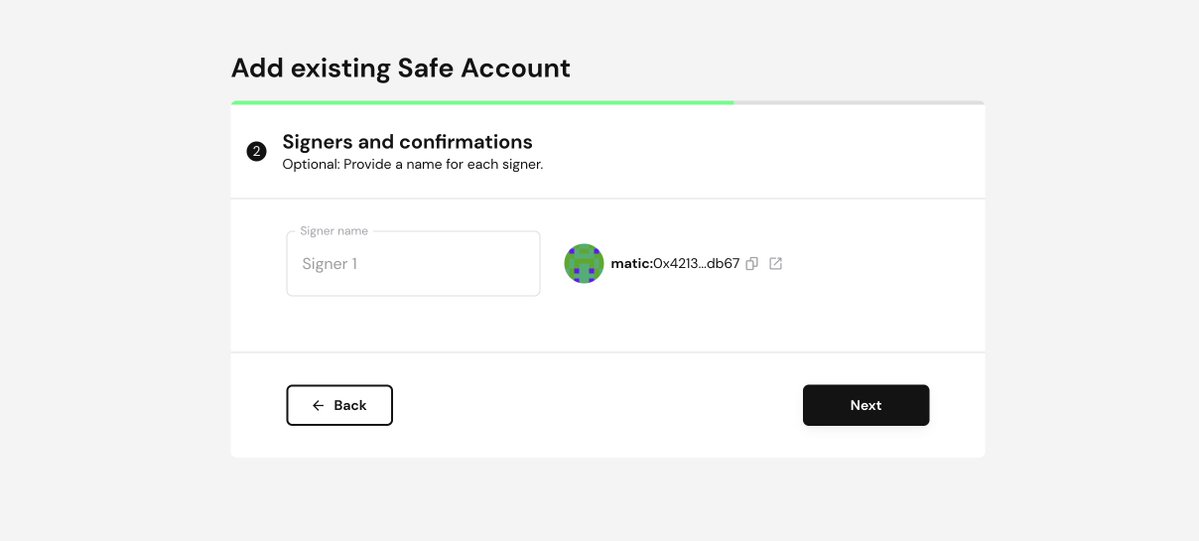Open signer address in block explorer
The height and width of the screenshot is (541, 1199).
tap(775, 264)
